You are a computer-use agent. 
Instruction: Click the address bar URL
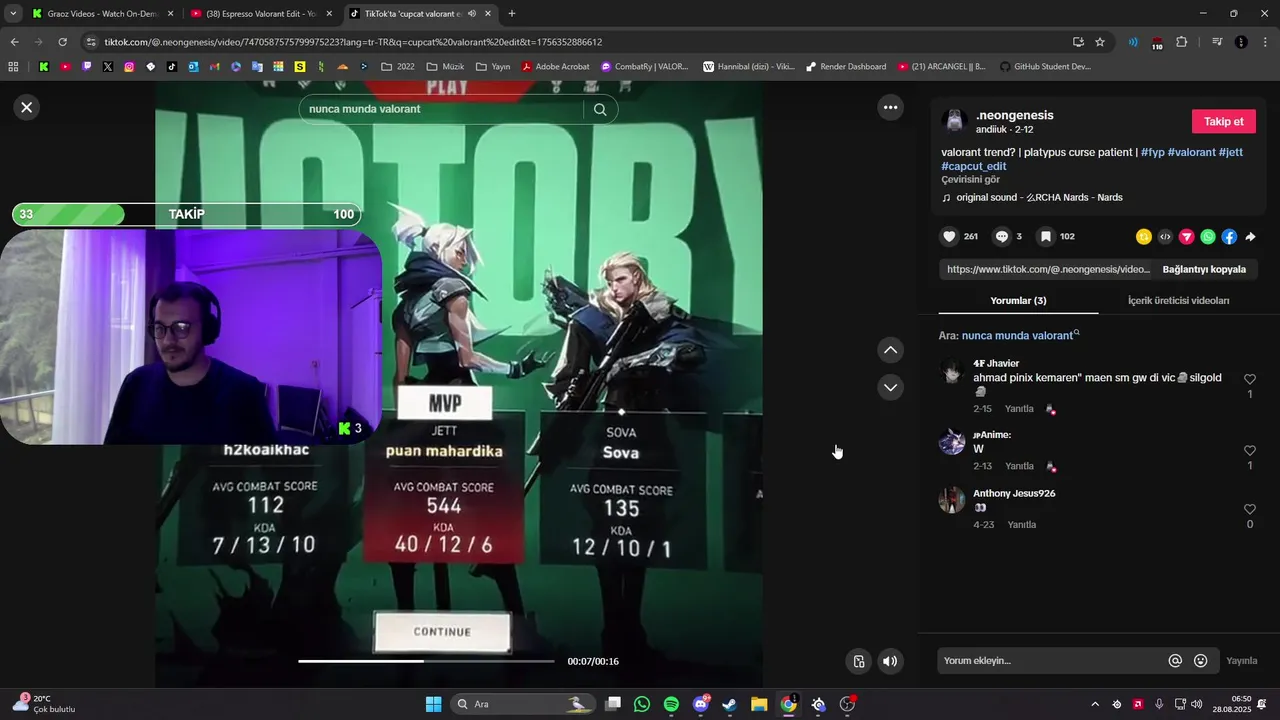pos(353,42)
